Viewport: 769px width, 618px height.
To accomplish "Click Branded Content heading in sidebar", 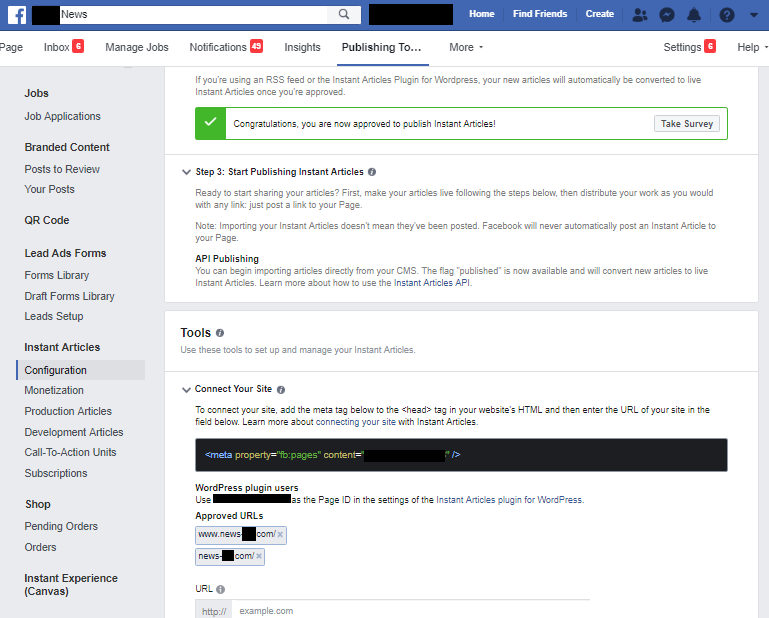I will [67, 147].
